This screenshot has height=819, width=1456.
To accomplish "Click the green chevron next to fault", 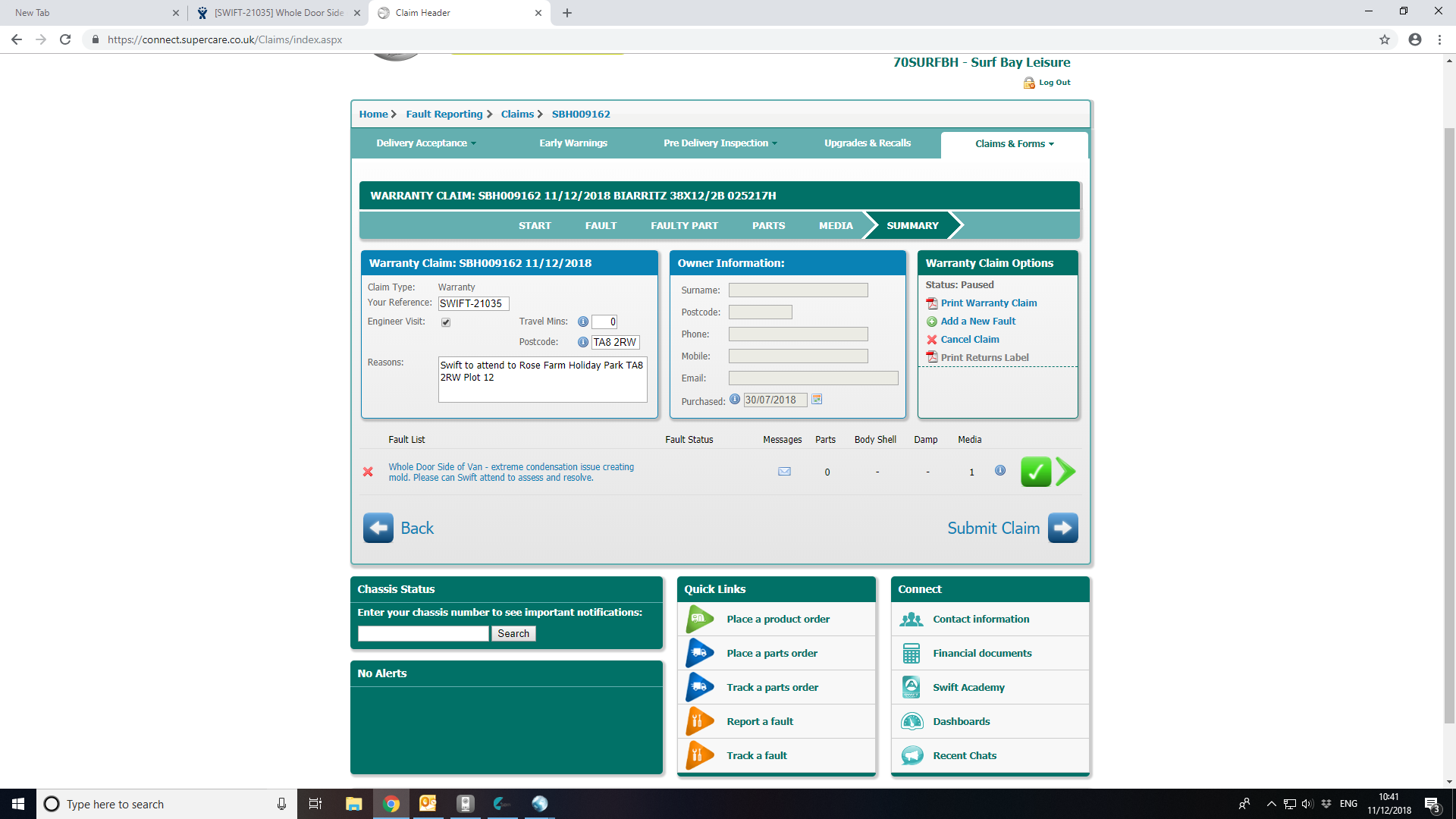I will [1065, 472].
